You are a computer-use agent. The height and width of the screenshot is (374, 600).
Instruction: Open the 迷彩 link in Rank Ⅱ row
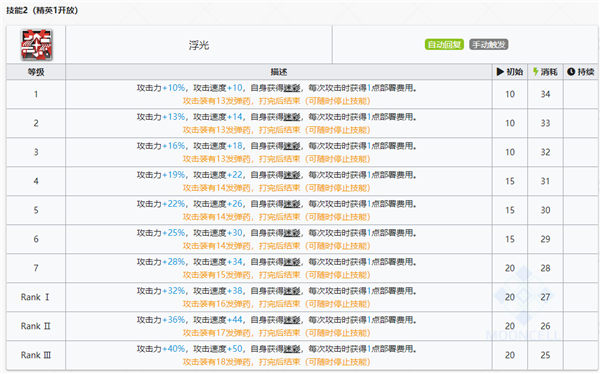click(292, 320)
